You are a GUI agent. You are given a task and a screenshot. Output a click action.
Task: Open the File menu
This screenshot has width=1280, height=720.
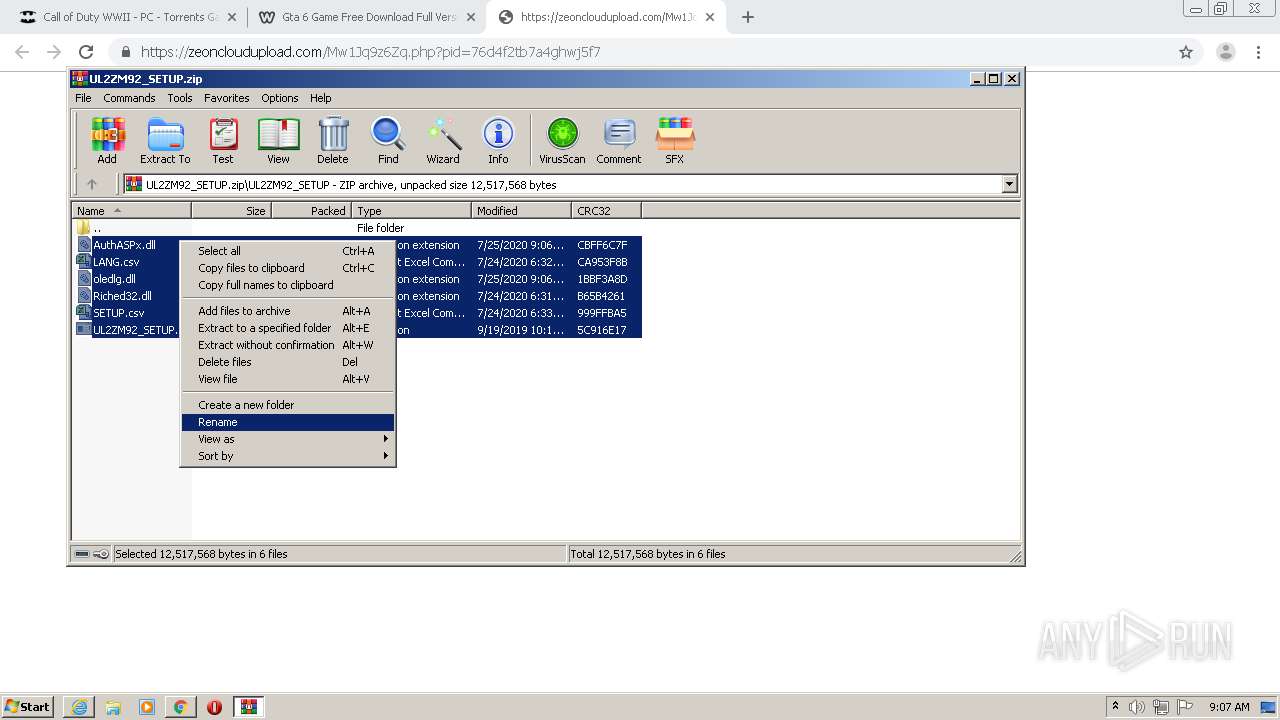coord(83,98)
